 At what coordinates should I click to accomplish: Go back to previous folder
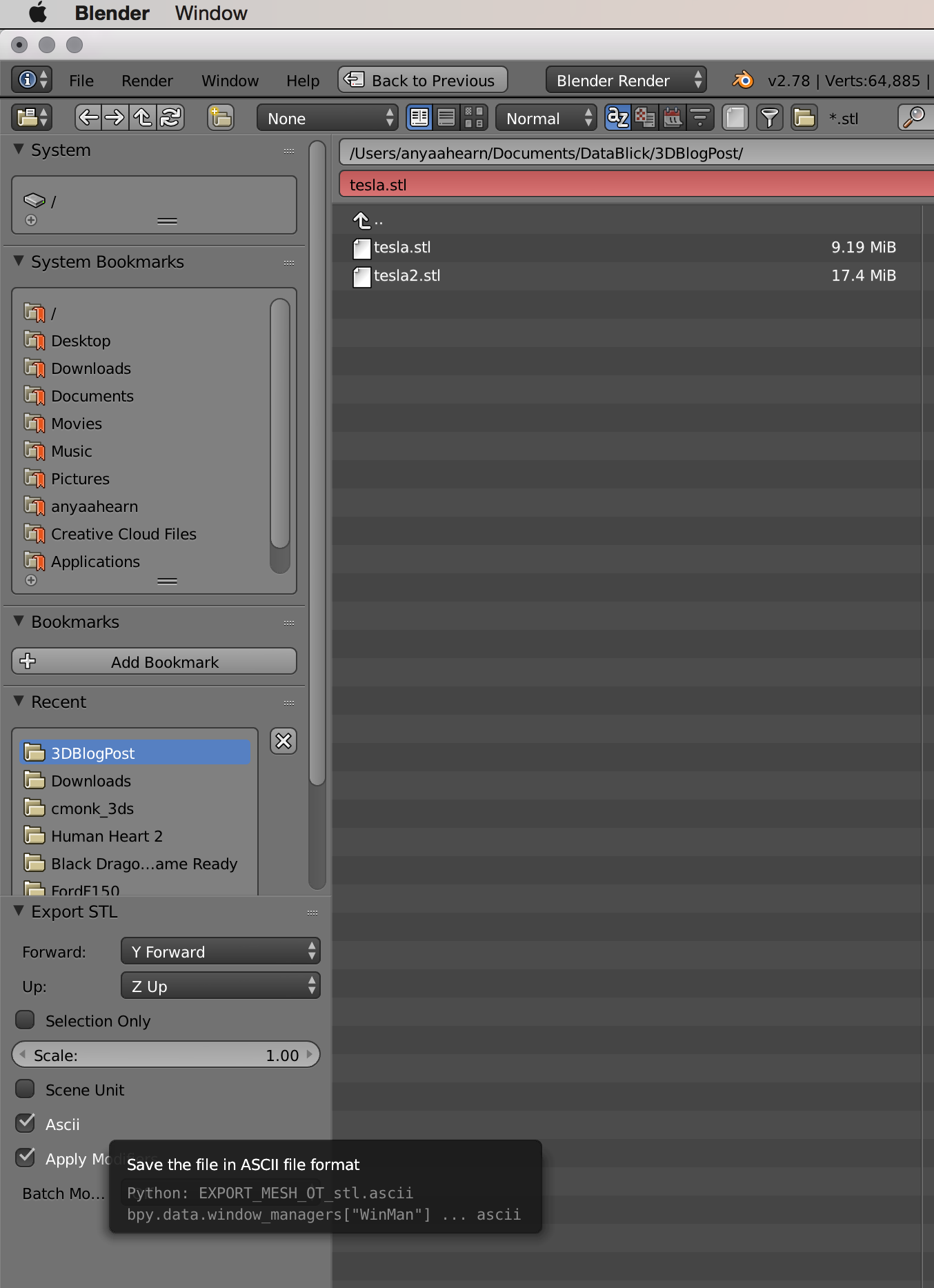coord(88,118)
